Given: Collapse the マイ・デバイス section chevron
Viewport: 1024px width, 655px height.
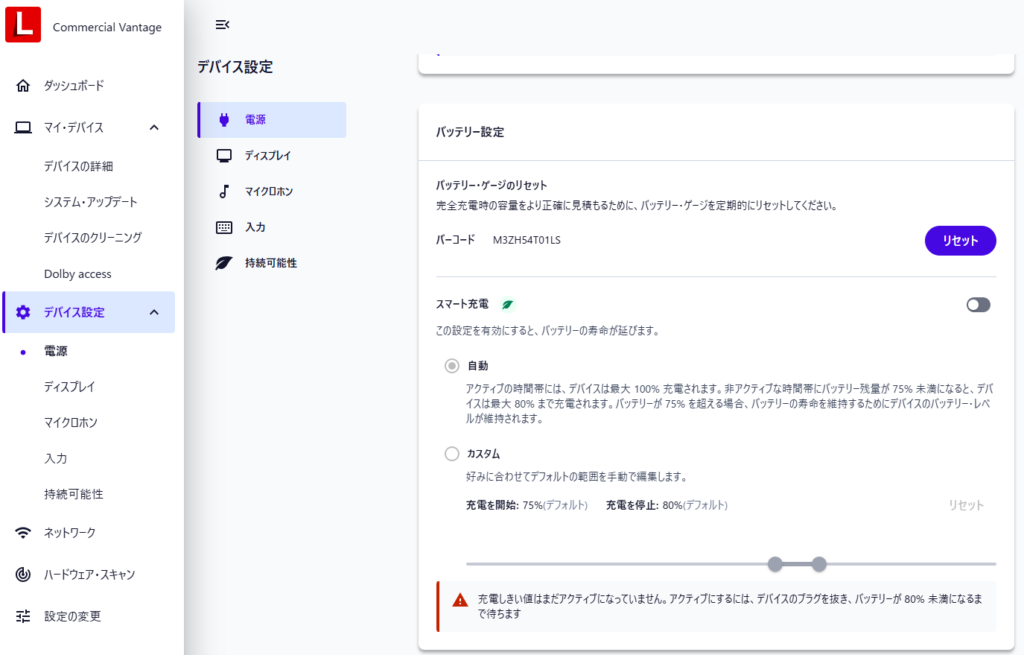Looking at the screenshot, I should pyautogui.click(x=154, y=128).
